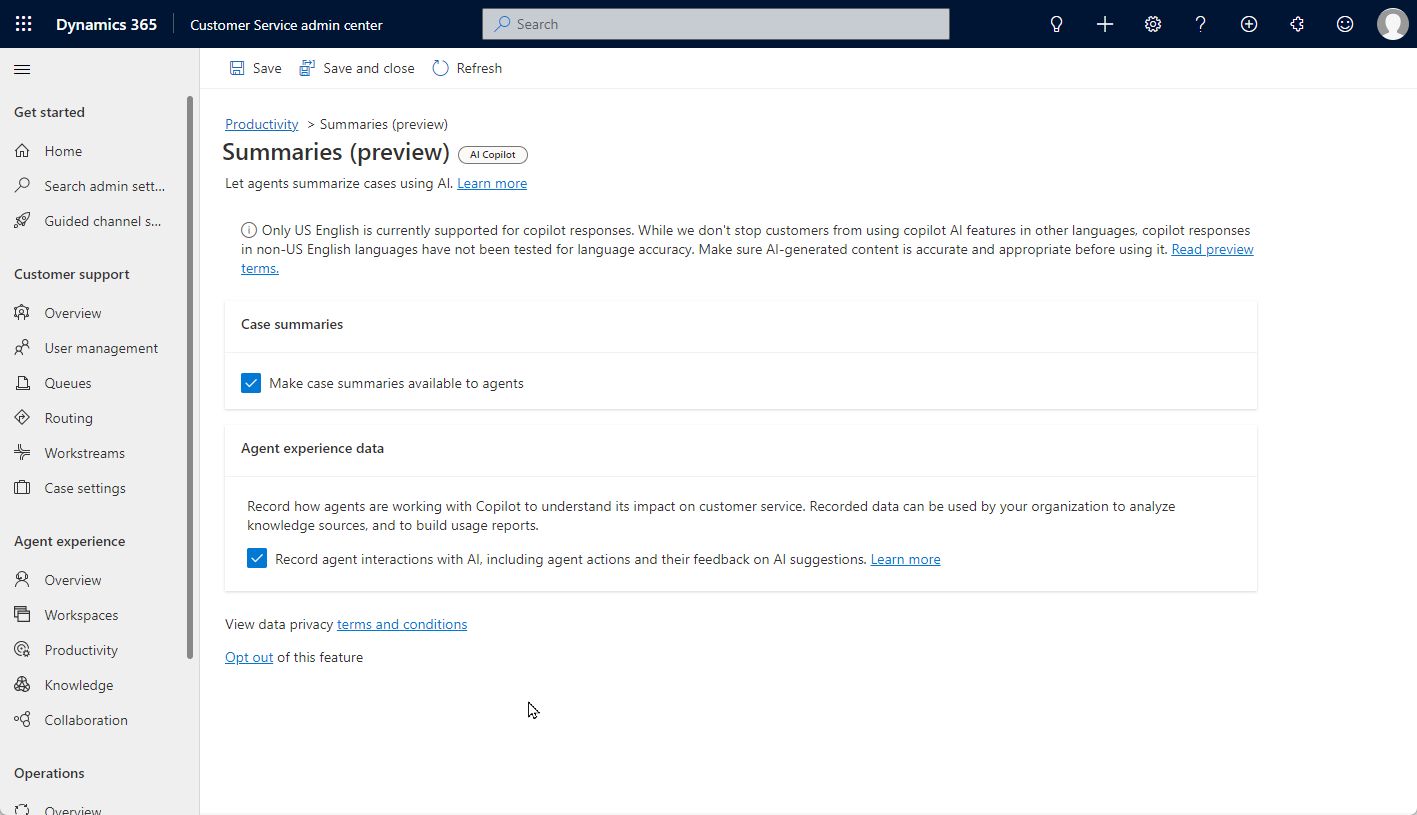
Task: Click the Refresh button label
Action: tap(479, 68)
